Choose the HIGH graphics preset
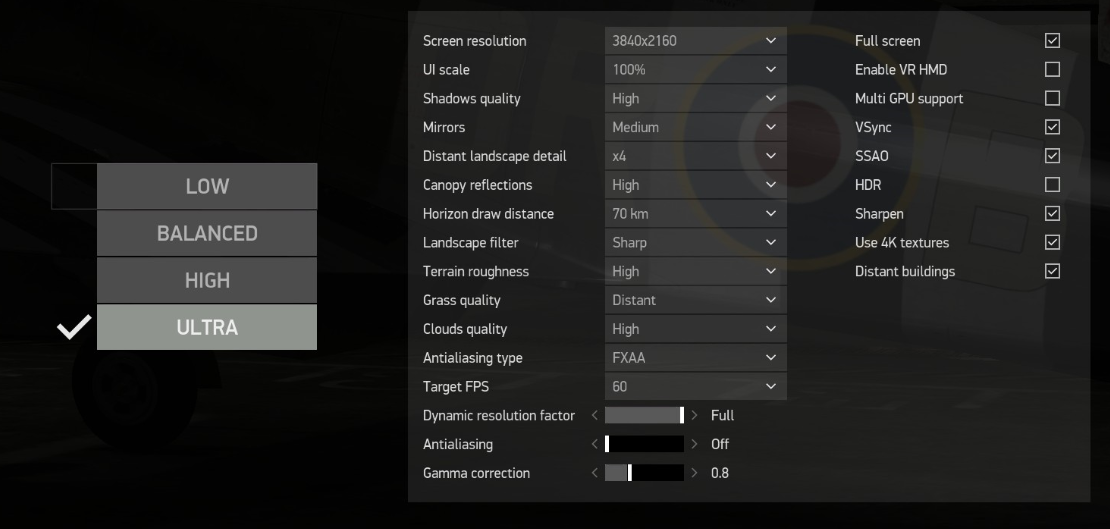 coord(207,280)
